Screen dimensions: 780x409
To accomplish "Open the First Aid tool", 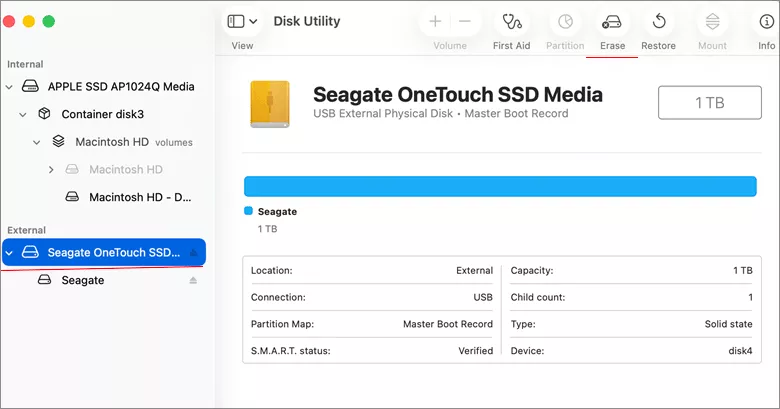I will [511, 22].
